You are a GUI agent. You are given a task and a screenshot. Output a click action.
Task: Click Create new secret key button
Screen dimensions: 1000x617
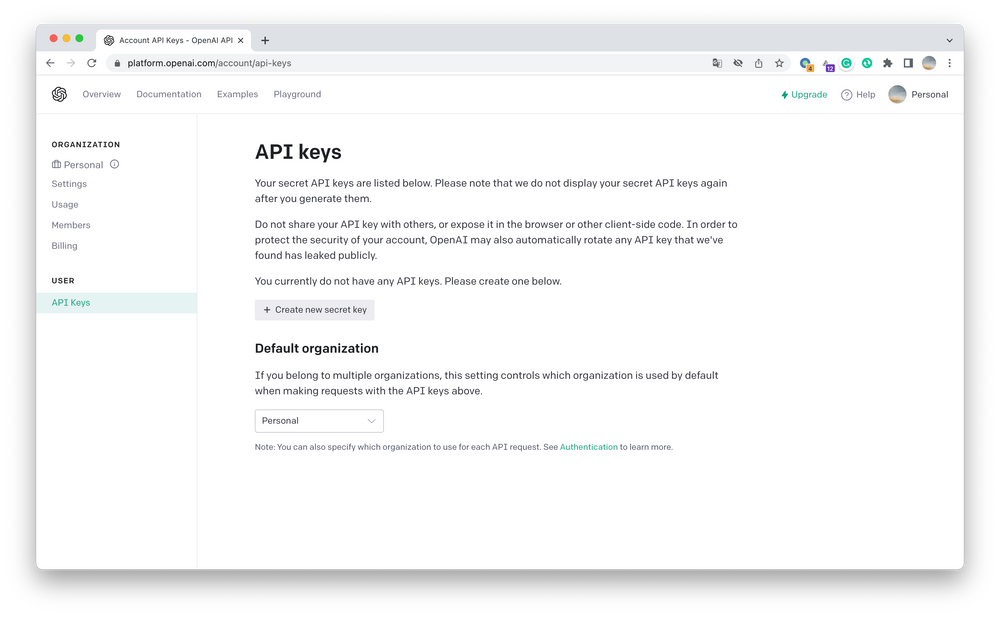[315, 310]
